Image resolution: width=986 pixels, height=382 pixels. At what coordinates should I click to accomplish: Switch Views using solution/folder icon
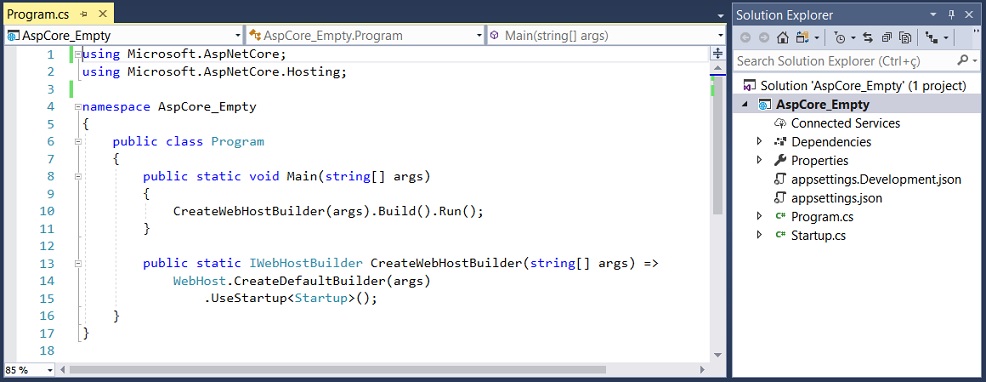tap(801, 38)
